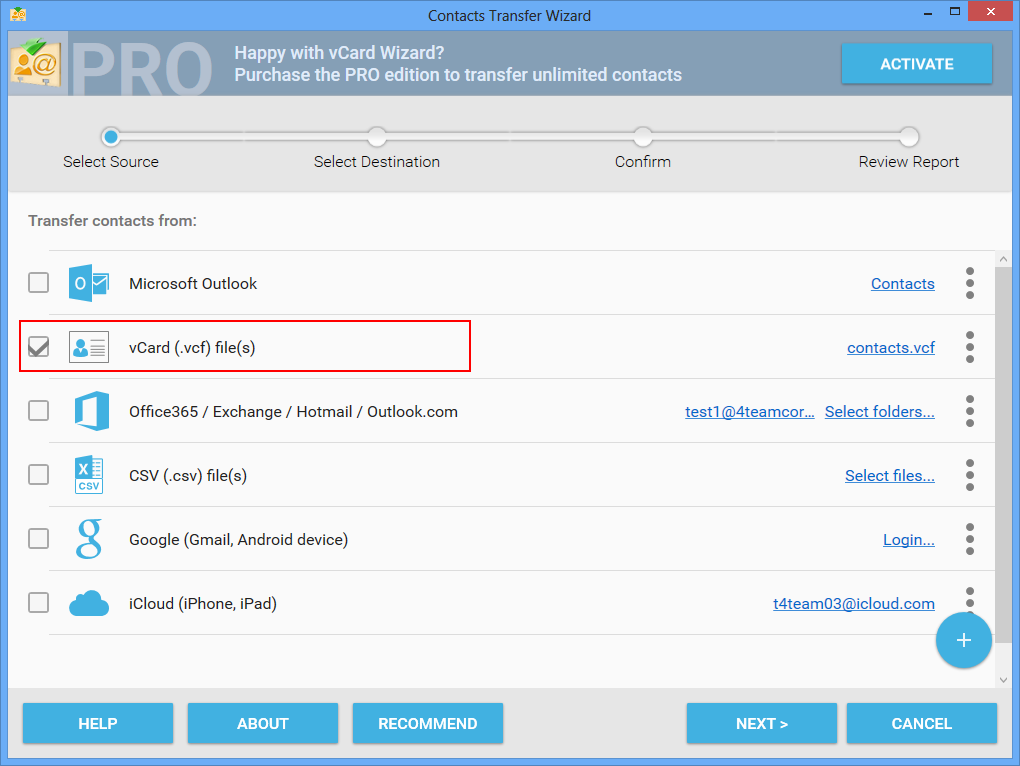This screenshot has width=1020, height=766.
Task: Check the CSV (.csv) file(s) checkbox
Action: click(38, 475)
